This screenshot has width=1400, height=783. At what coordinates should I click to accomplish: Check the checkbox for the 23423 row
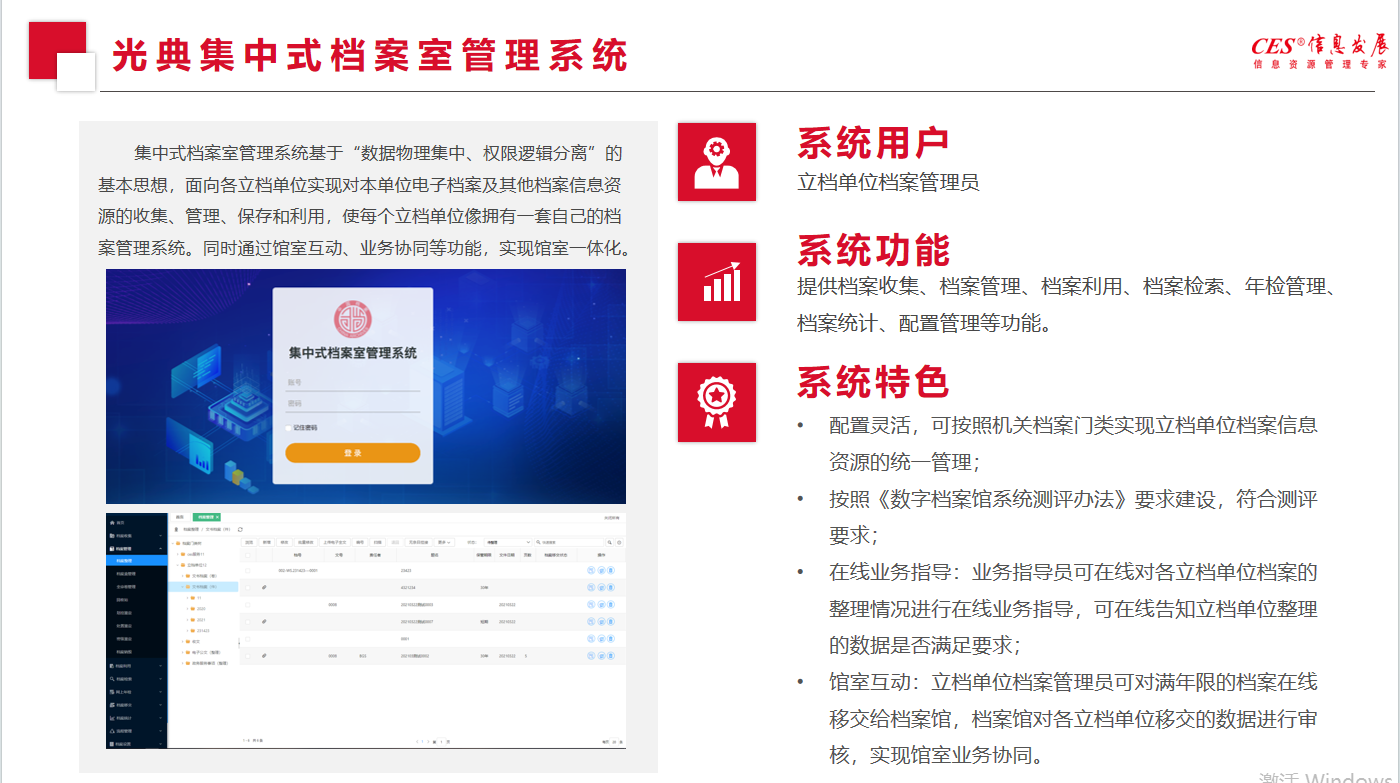(247, 571)
